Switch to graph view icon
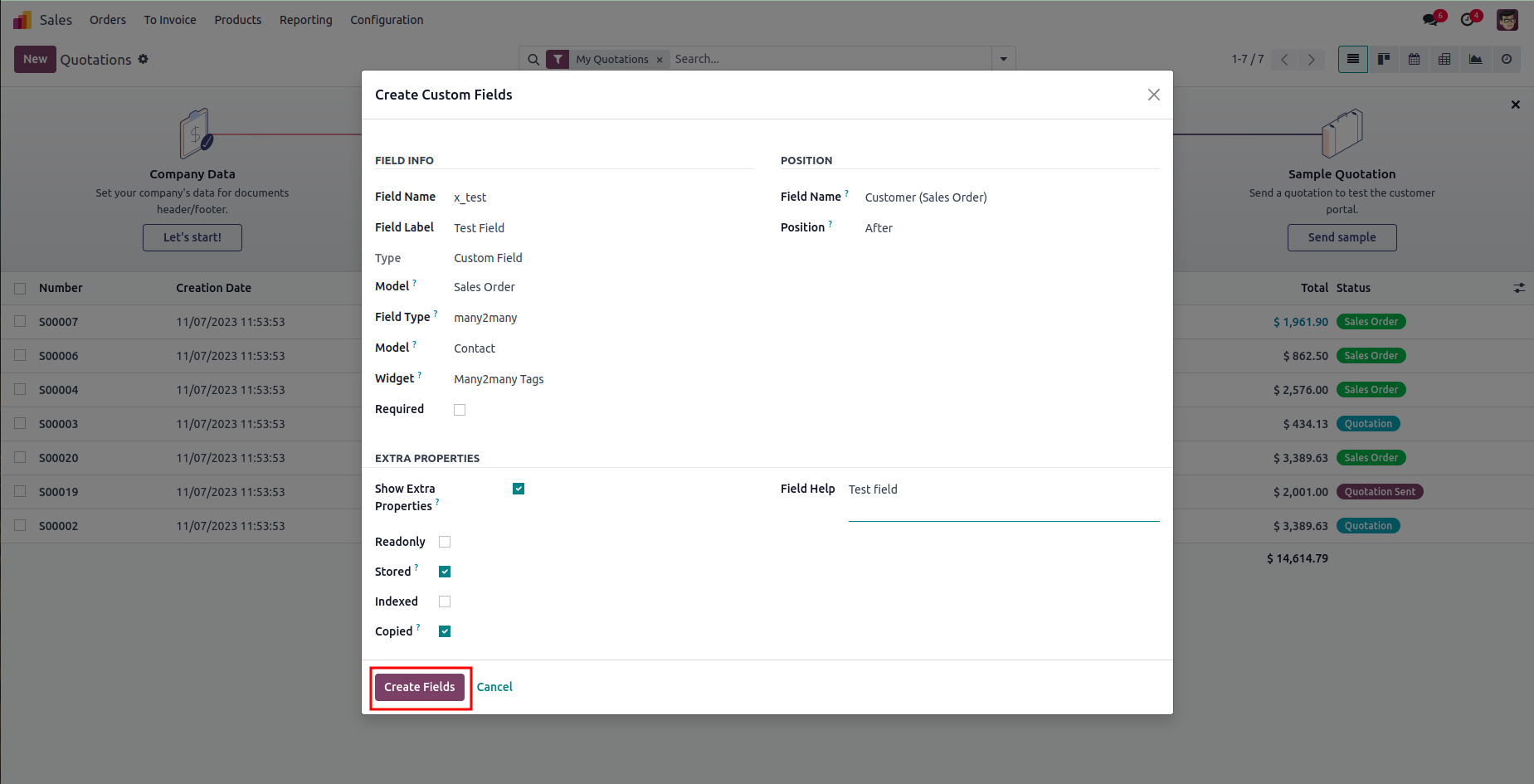The height and width of the screenshot is (784, 1534). [1476, 59]
